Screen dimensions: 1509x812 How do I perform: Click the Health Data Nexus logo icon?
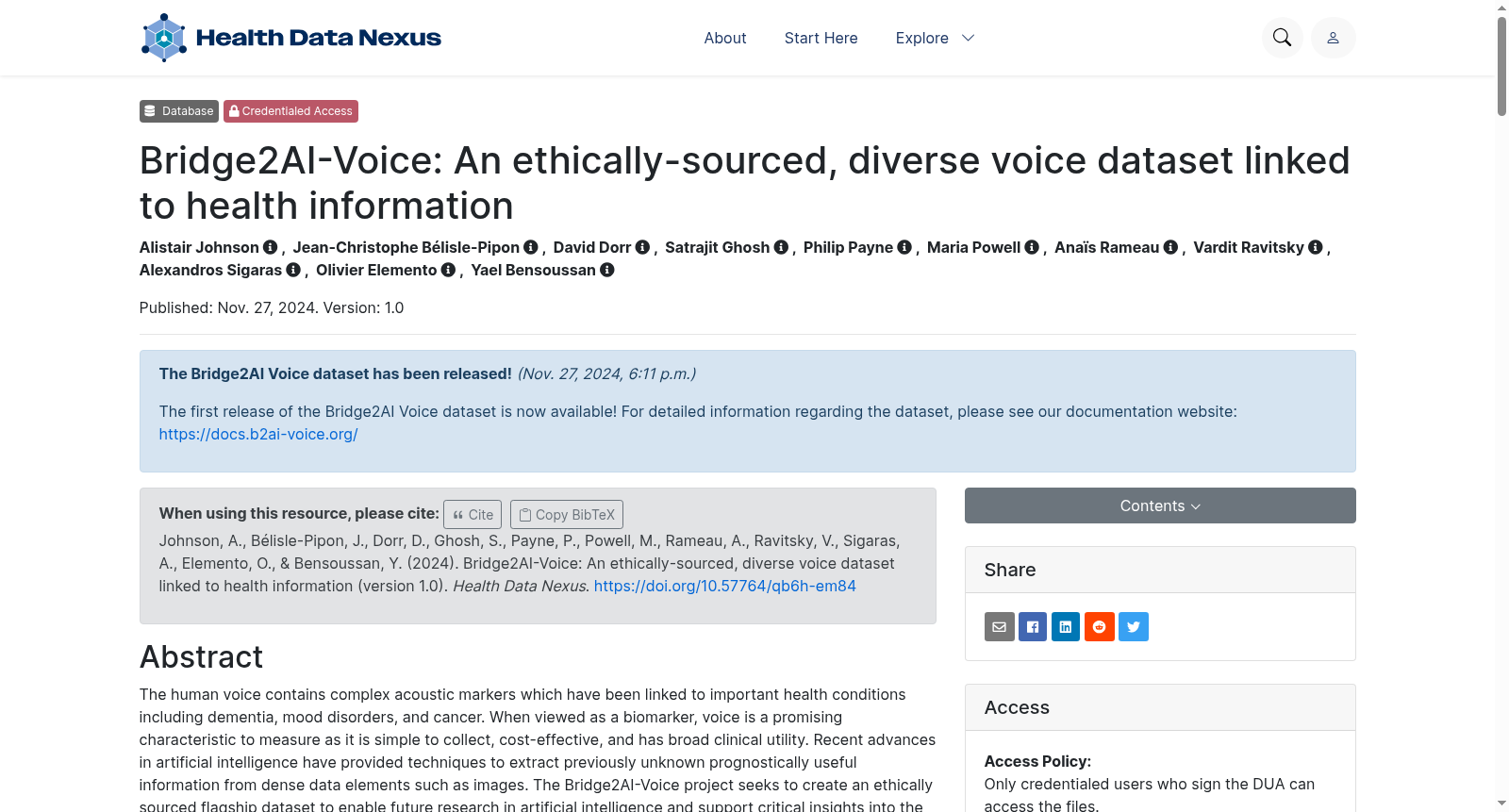(164, 38)
